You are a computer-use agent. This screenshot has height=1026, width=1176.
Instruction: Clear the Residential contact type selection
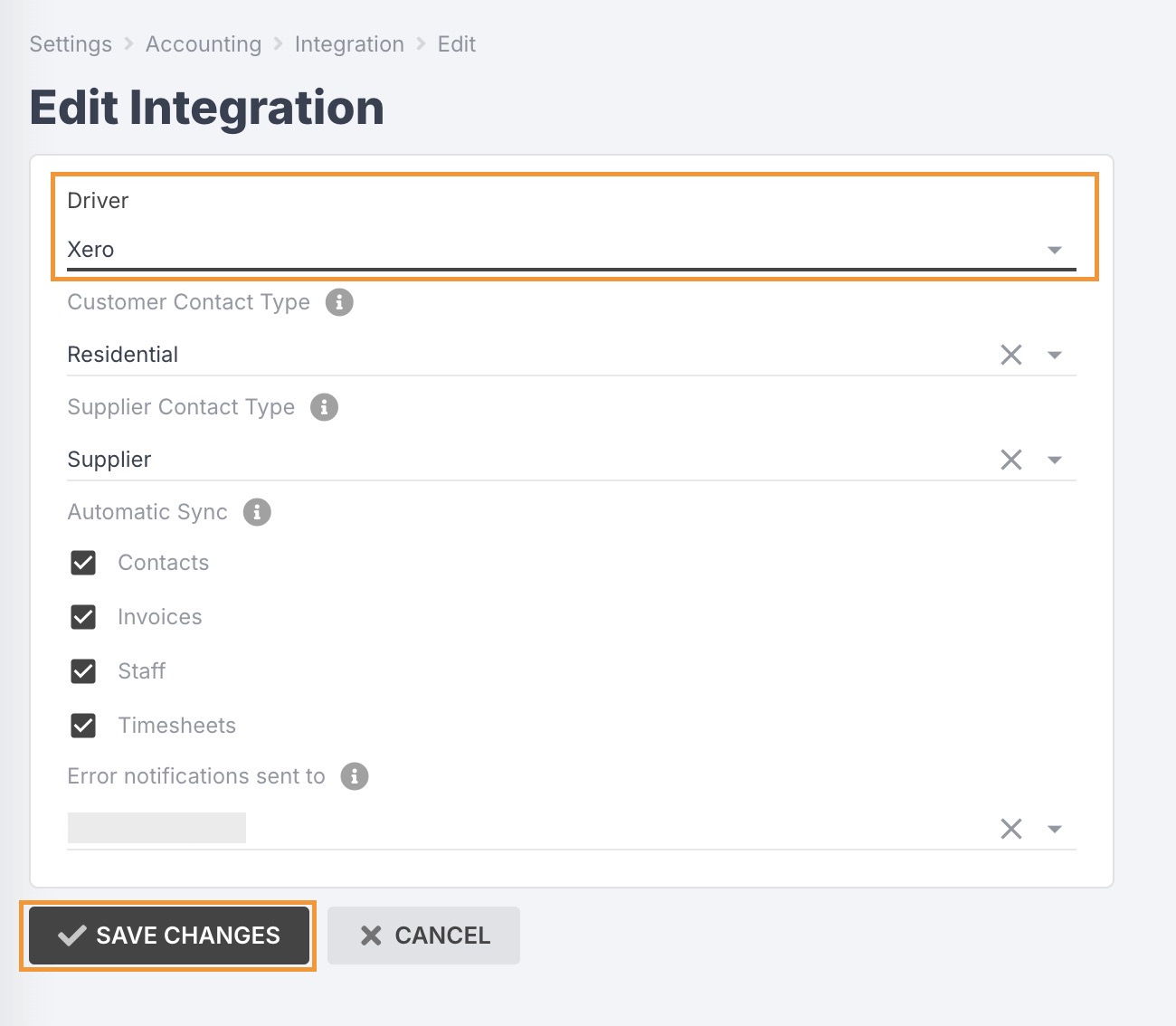(1011, 355)
